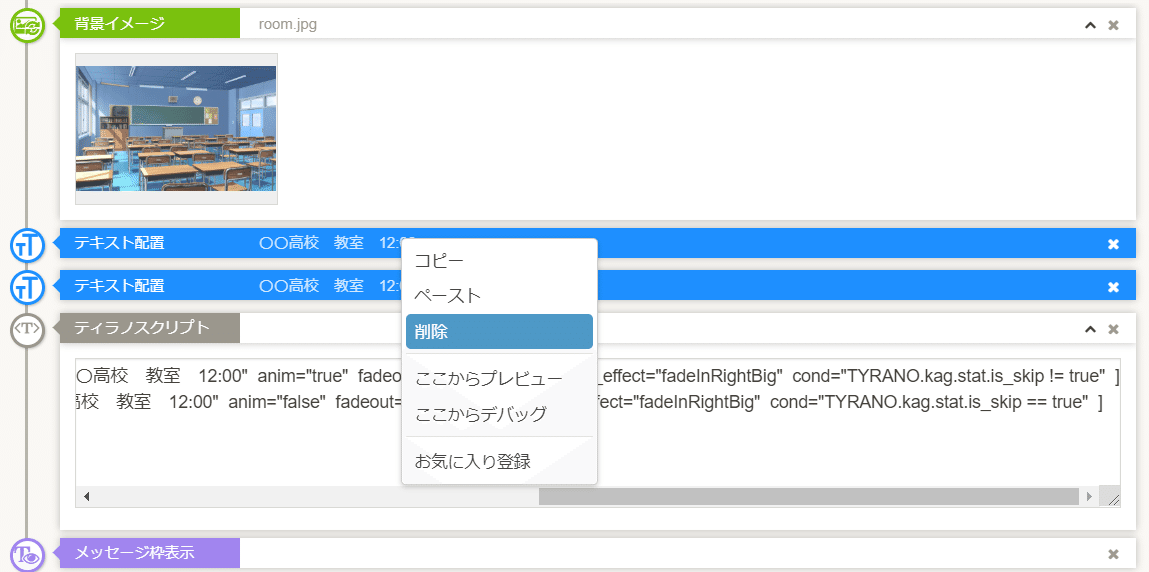Remove the first テキスト配置 component

coord(1114,244)
